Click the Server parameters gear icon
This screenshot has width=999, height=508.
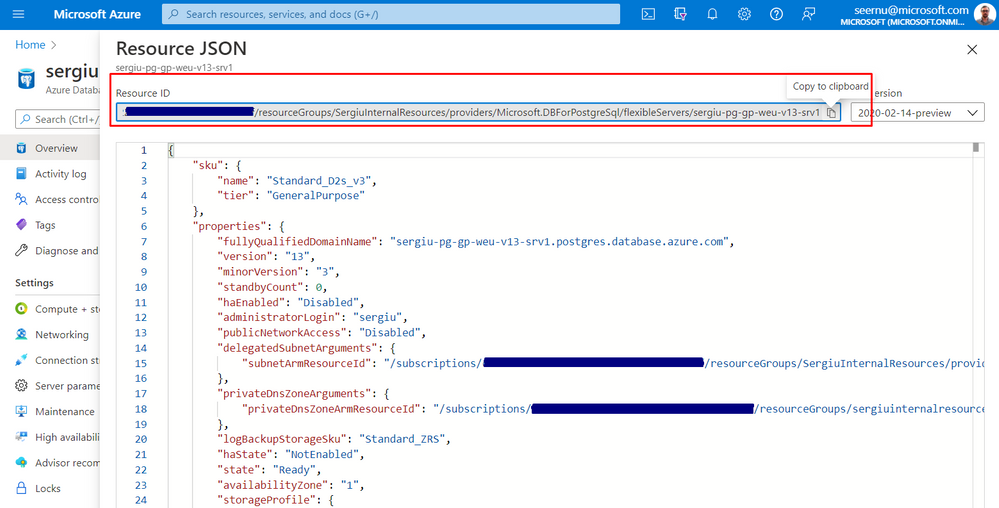point(21,386)
